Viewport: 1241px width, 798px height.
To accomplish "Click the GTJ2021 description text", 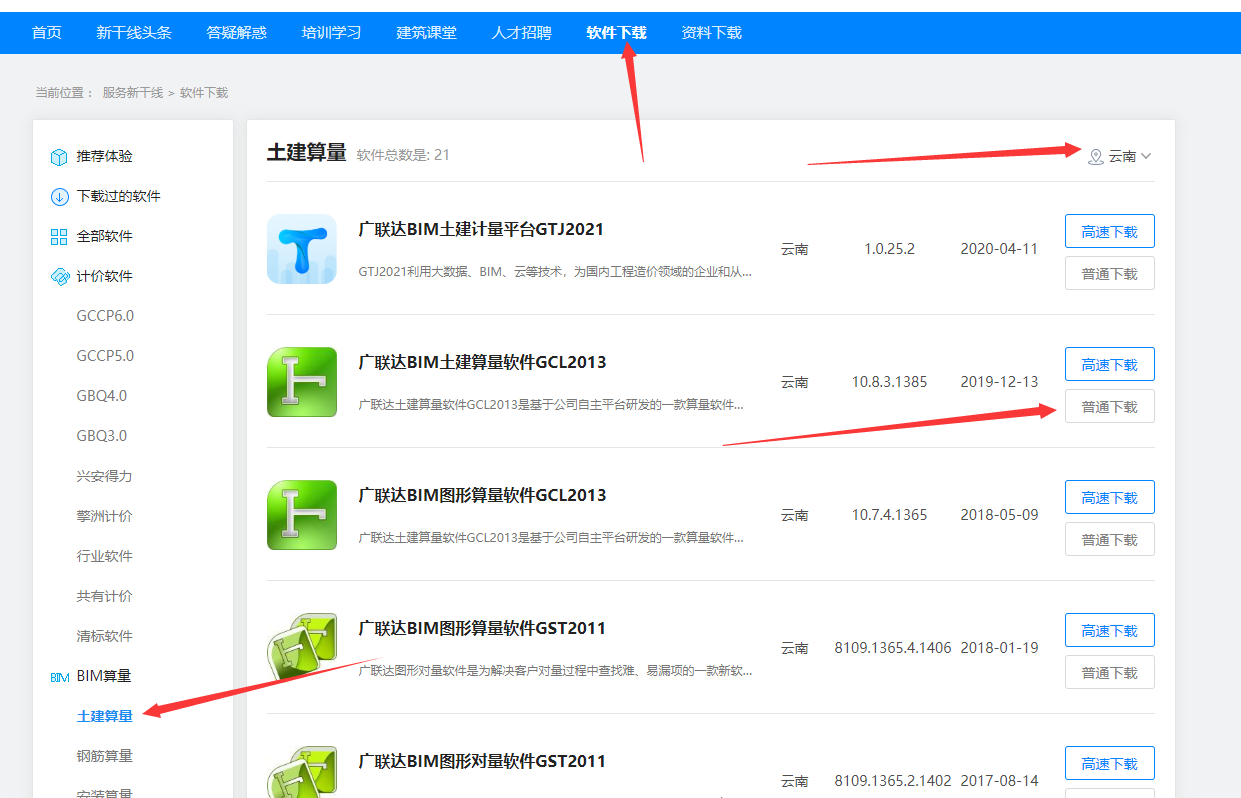I will [556, 272].
